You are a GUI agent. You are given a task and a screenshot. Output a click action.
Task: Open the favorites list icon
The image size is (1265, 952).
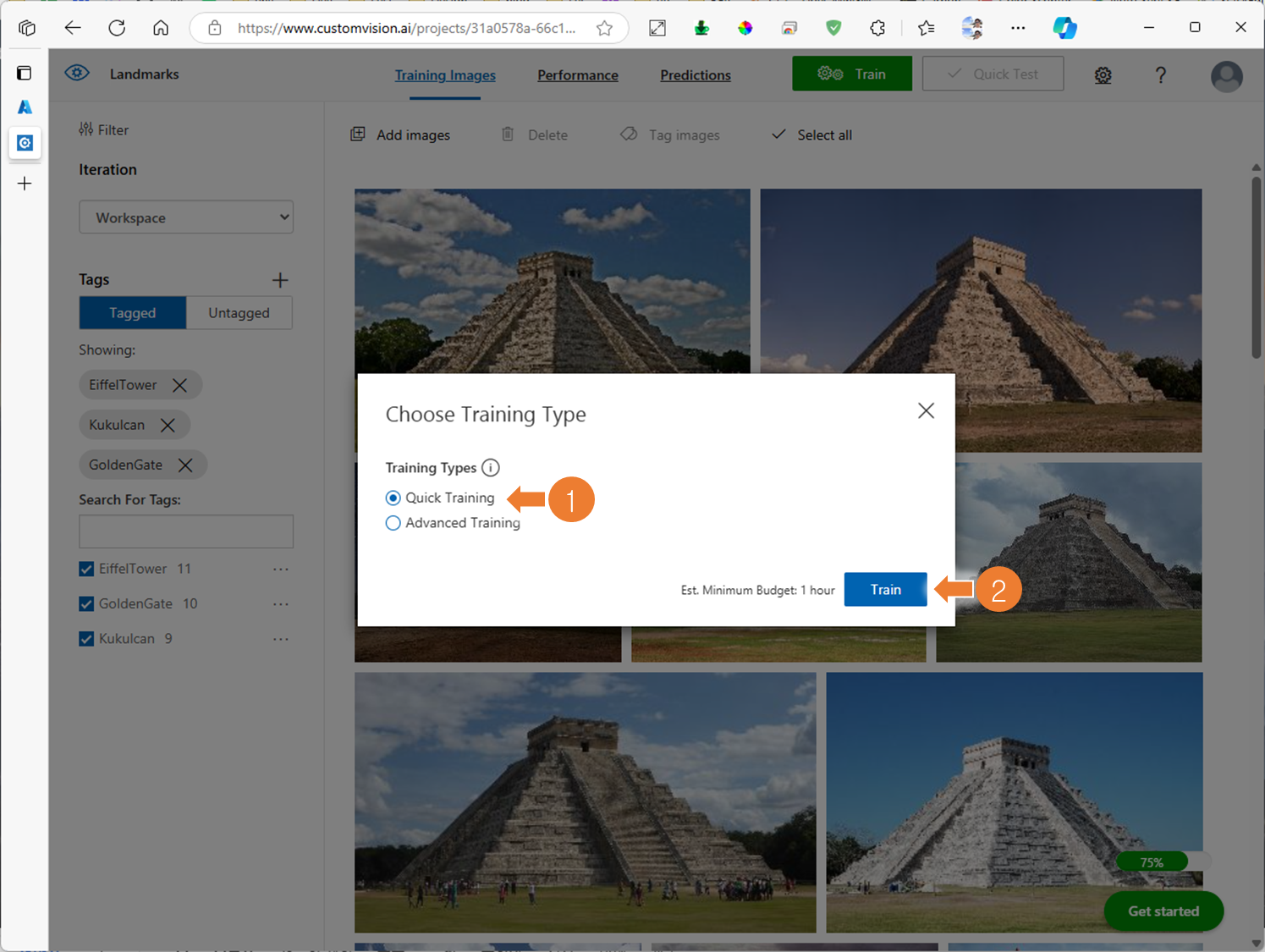tap(926, 28)
